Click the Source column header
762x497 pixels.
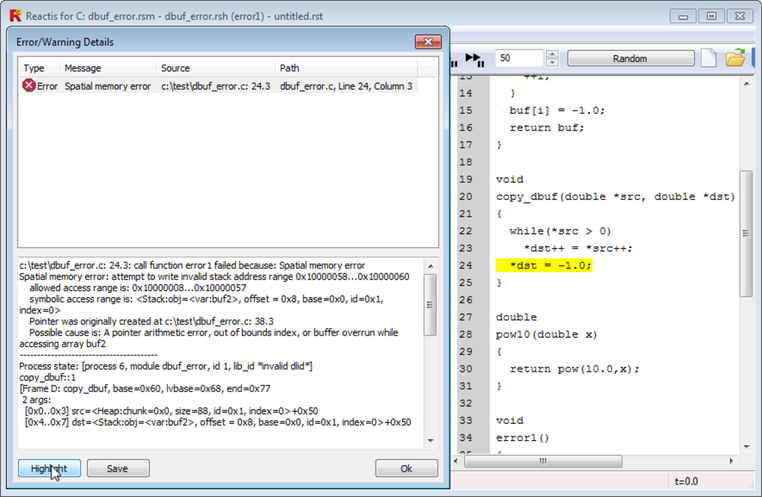coord(213,68)
